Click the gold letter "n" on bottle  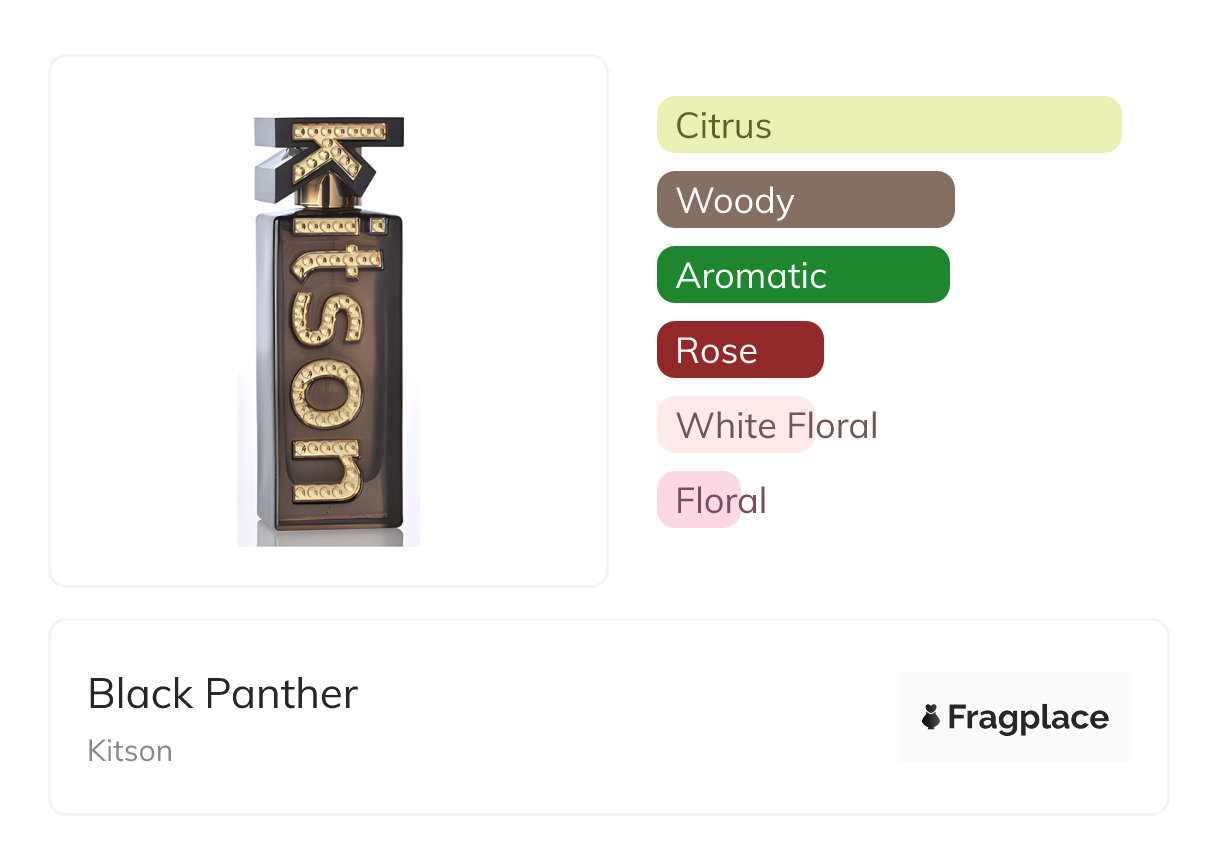pos(326,473)
